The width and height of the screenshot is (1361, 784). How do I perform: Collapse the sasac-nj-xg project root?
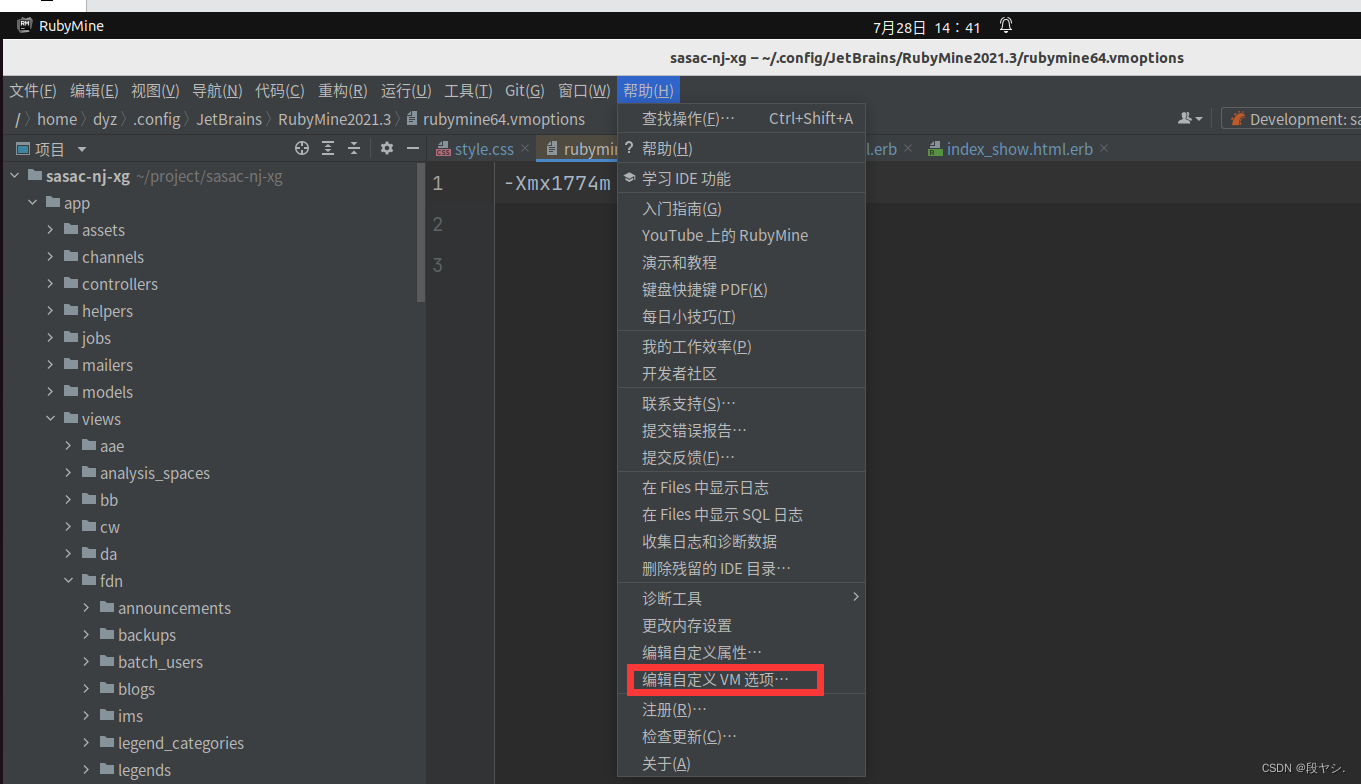coord(14,175)
